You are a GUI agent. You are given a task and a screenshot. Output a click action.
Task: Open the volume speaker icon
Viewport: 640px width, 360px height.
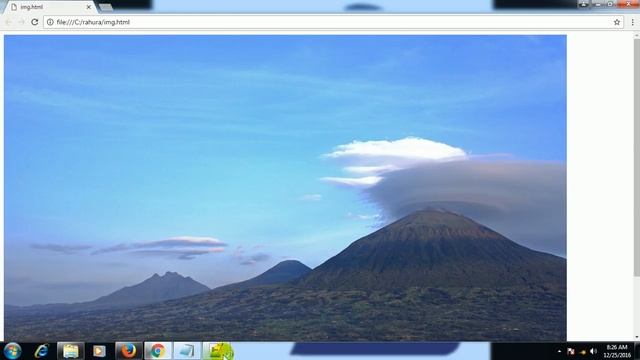[593, 351]
